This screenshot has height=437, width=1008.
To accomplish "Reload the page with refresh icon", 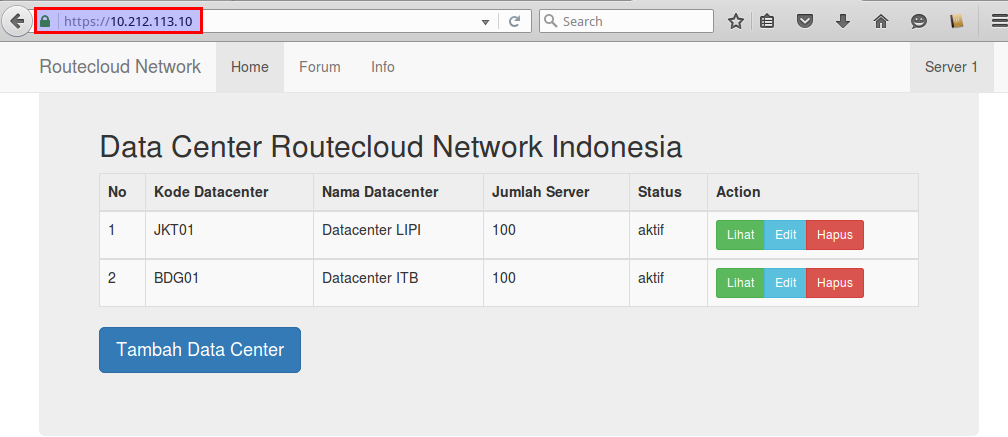I will coord(514,21).
